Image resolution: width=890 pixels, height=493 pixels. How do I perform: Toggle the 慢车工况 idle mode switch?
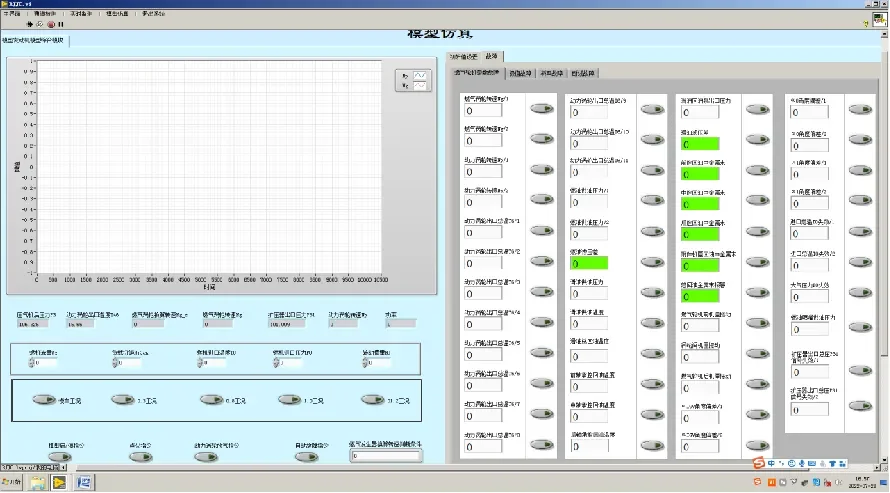tap(45, 399)
